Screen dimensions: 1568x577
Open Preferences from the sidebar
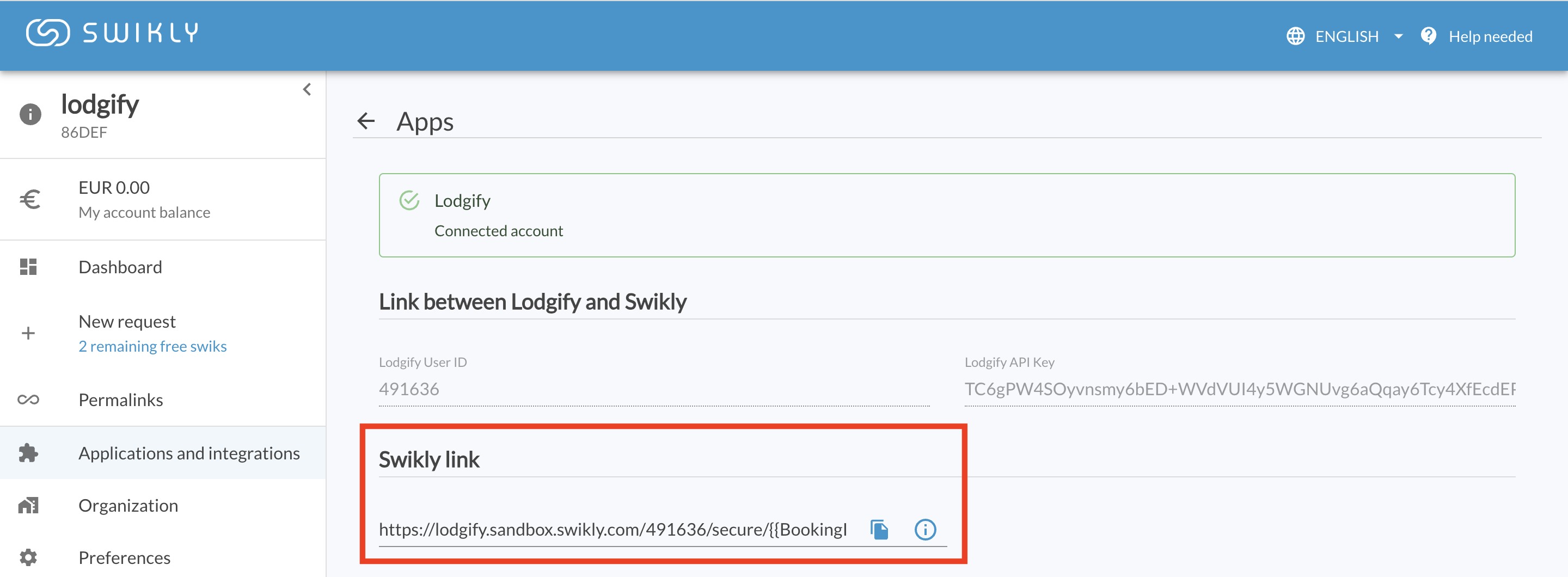(124, 557)
